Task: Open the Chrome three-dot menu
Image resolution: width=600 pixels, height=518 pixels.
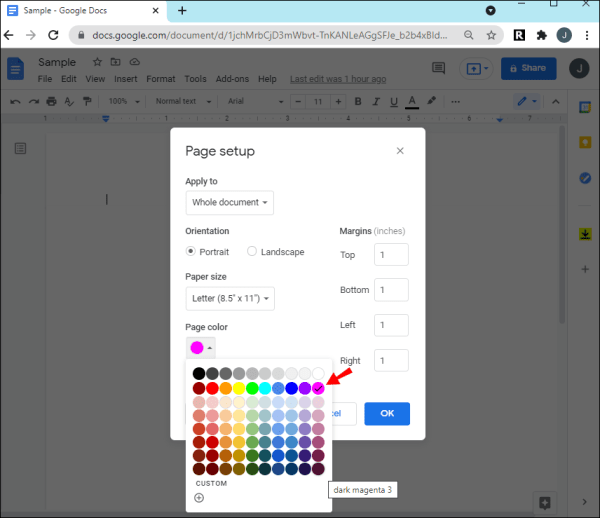Action: [587, 36]
